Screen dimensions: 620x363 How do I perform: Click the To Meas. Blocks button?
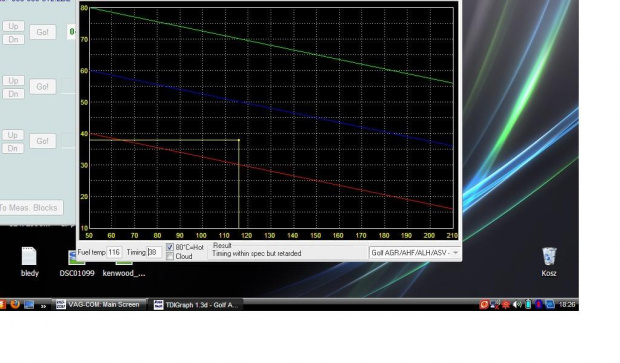(x=31, y=208)
